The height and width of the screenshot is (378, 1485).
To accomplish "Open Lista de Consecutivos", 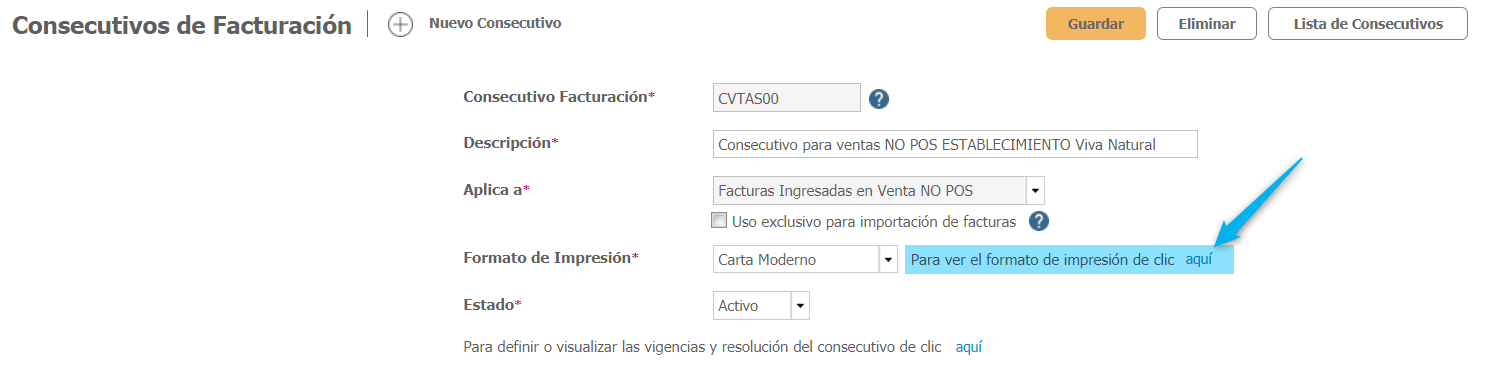I will coord(1368,24).
